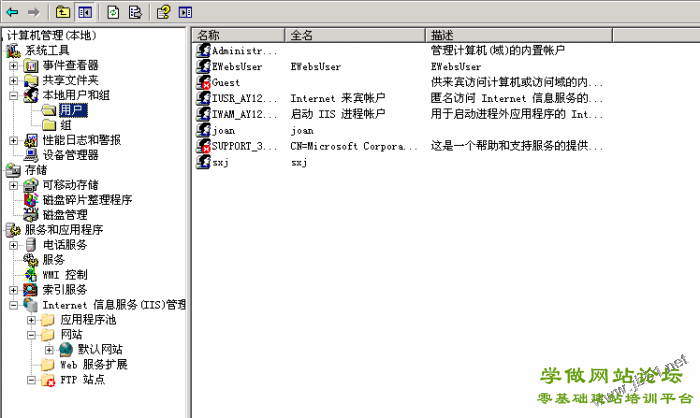Collapse the 网站 node
Viewport: 700px width, 418px height.
click(31, 335)
